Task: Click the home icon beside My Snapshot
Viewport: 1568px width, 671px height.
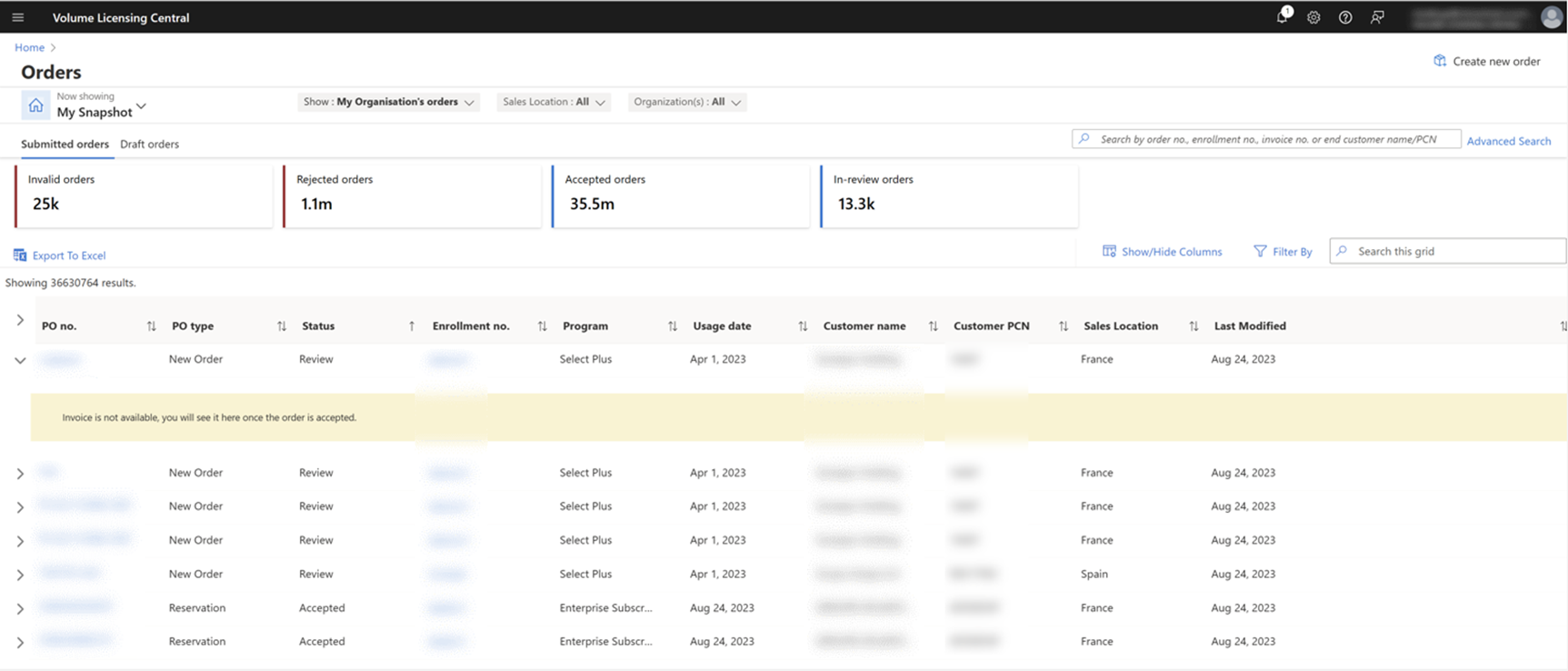Action: click(x=35, y=105)
